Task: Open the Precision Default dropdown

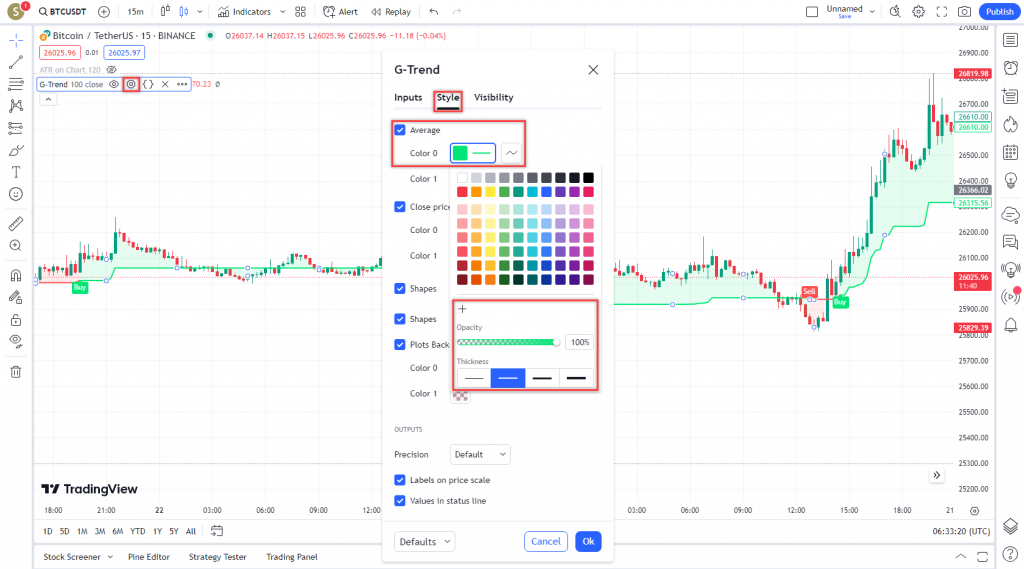Action: click(x=480, y=455)
